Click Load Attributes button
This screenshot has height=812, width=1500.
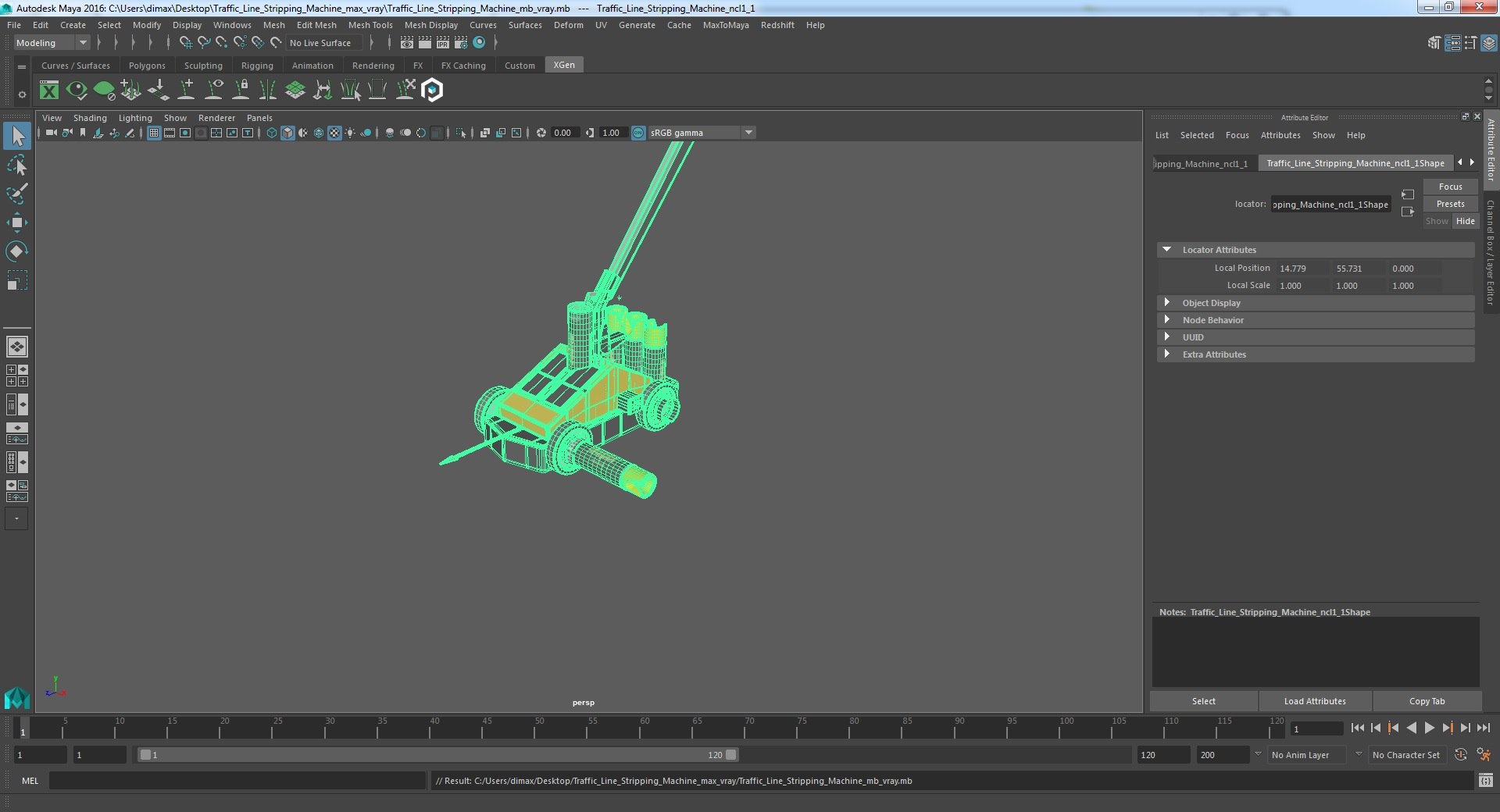click(x=1315, y=701)
